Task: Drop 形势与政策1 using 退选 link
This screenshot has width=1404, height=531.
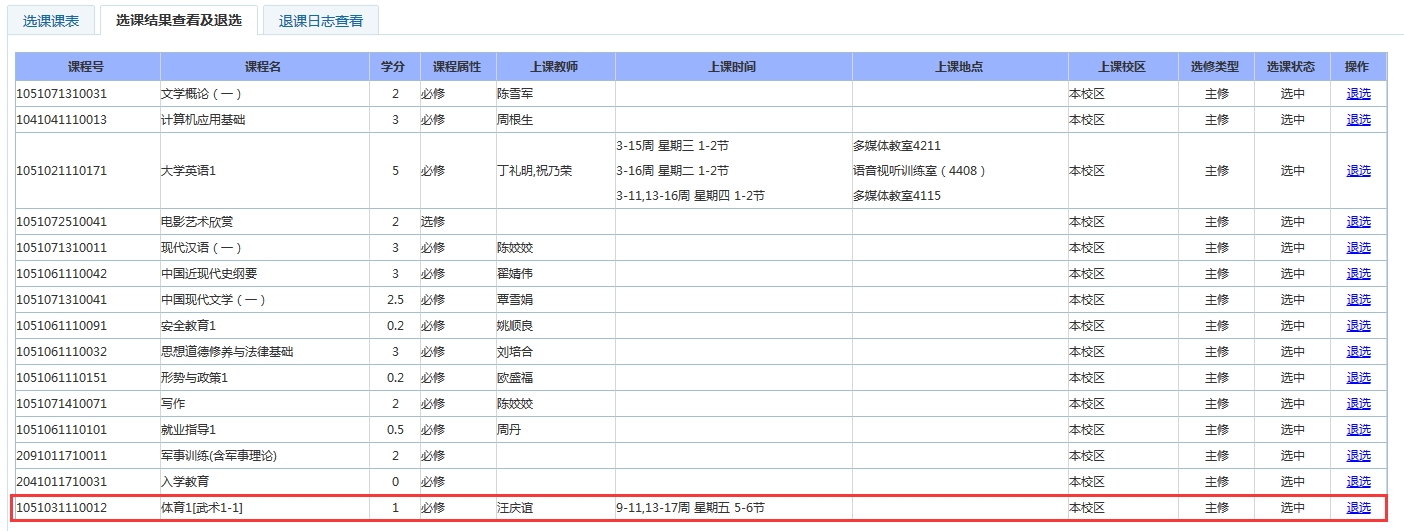Action: (1358, 378)
